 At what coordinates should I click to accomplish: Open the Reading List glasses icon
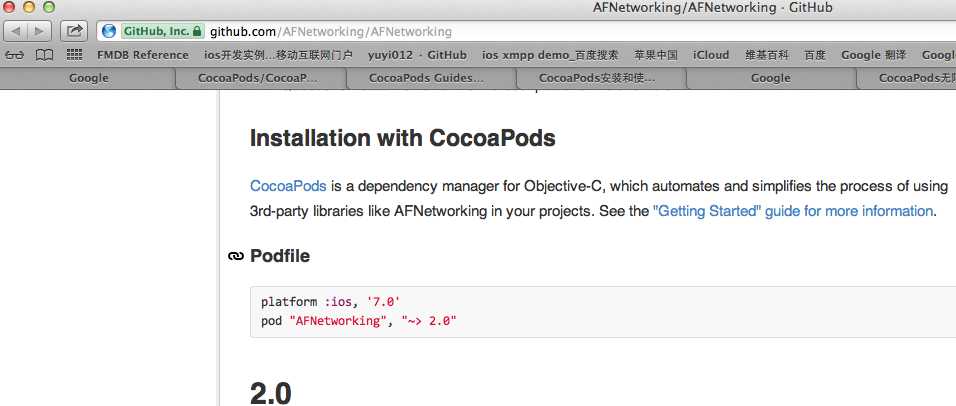tap(14, 55)
